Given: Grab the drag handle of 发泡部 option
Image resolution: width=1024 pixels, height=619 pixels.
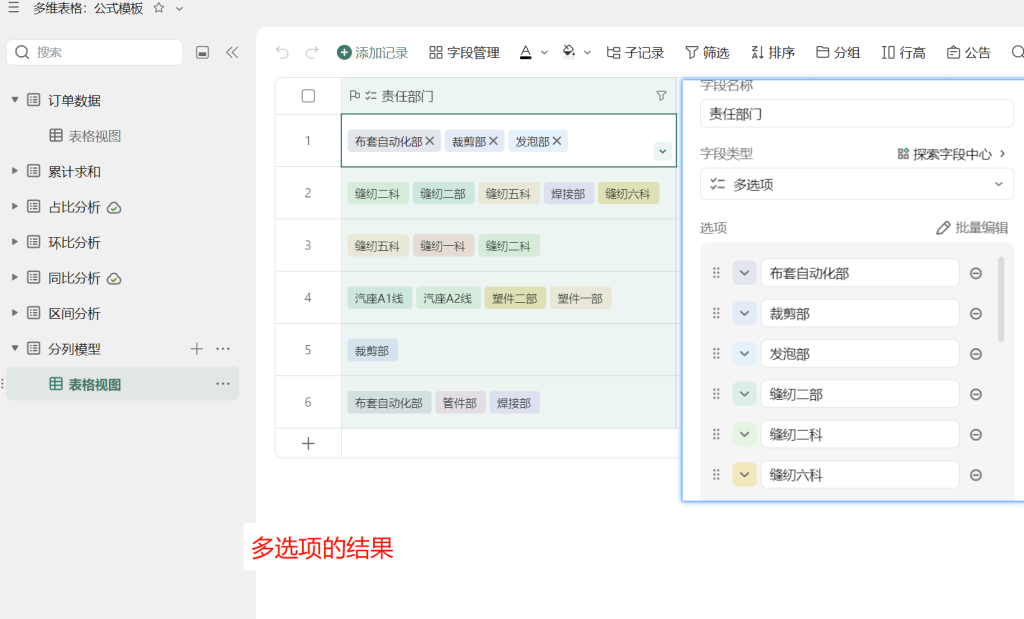Looking at the screenshot, I should (x=716, y=354).
